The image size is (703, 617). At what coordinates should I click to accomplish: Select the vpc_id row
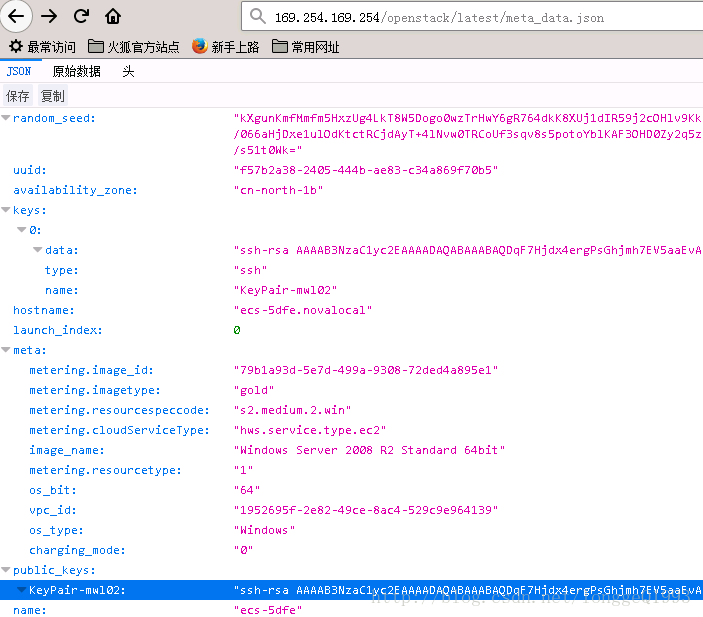(x=352, y=510)
